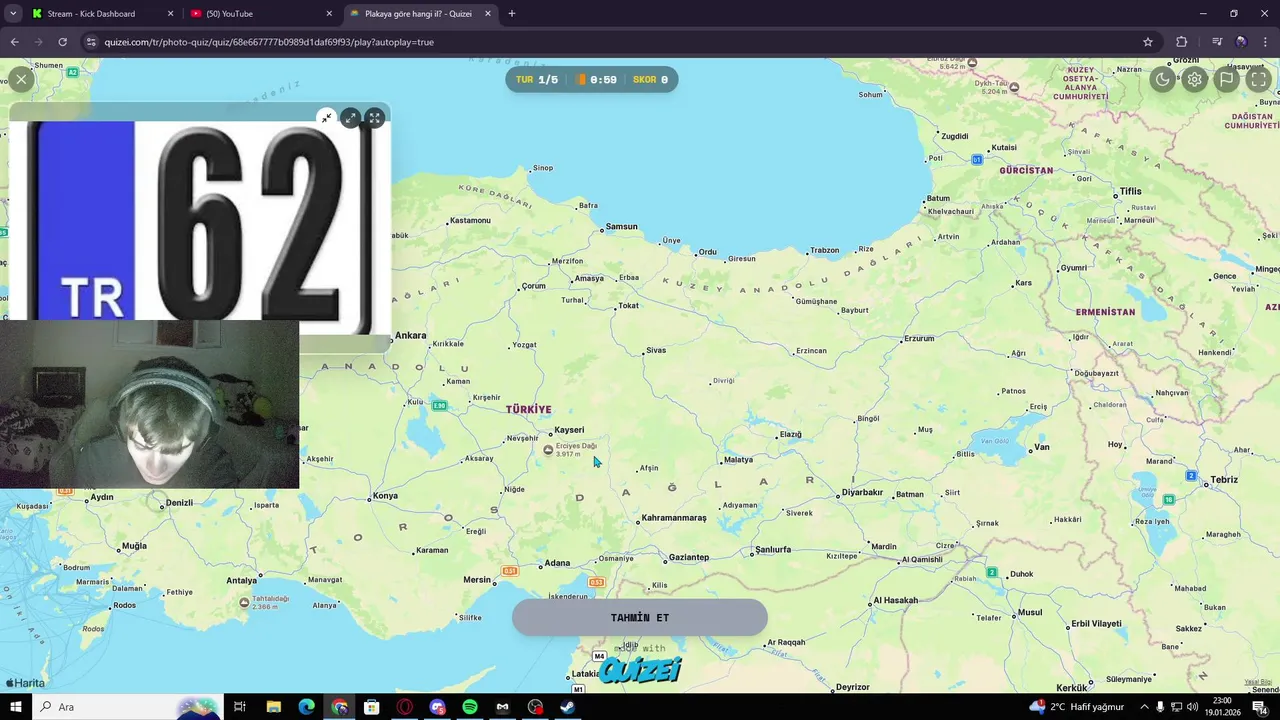
Task: Click Bingöl on the map
Action: 867,419
